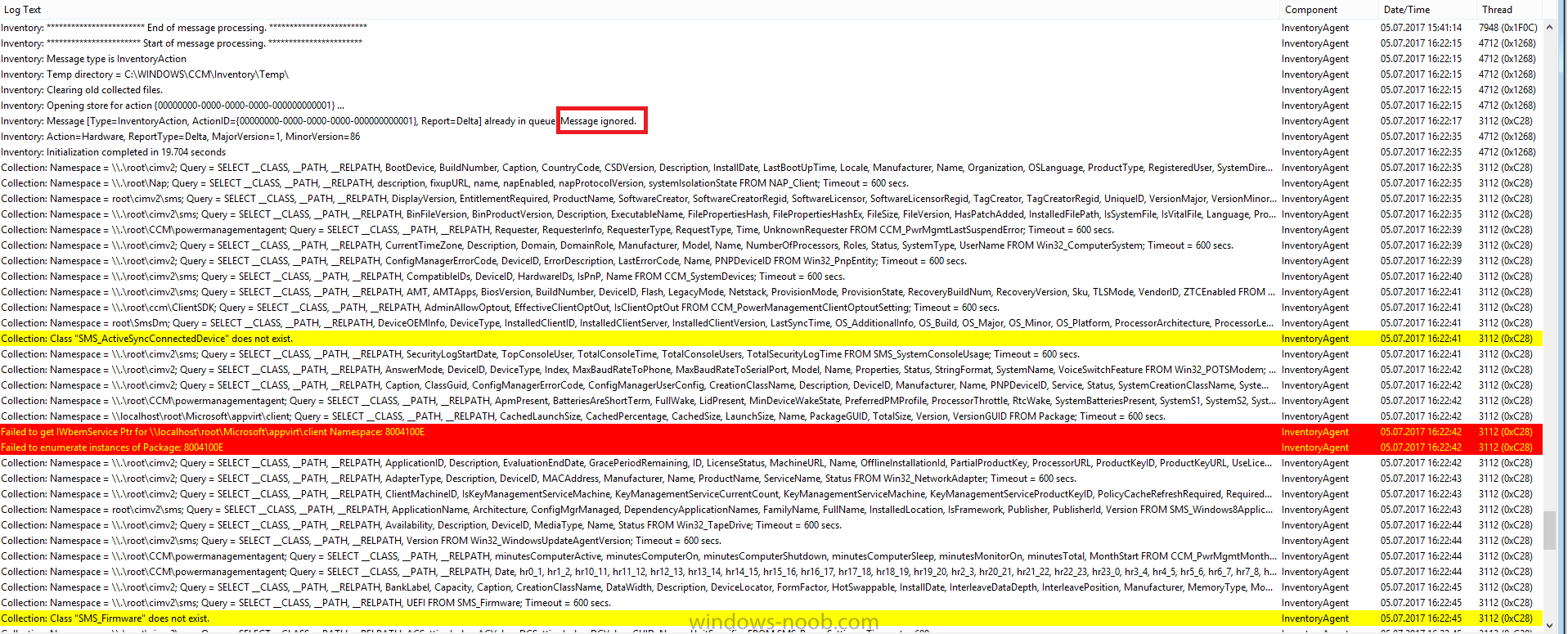Viewport: 1568px width, 634px height.
Task: Click the Thread column header
Action: (x=1497, y=10)
